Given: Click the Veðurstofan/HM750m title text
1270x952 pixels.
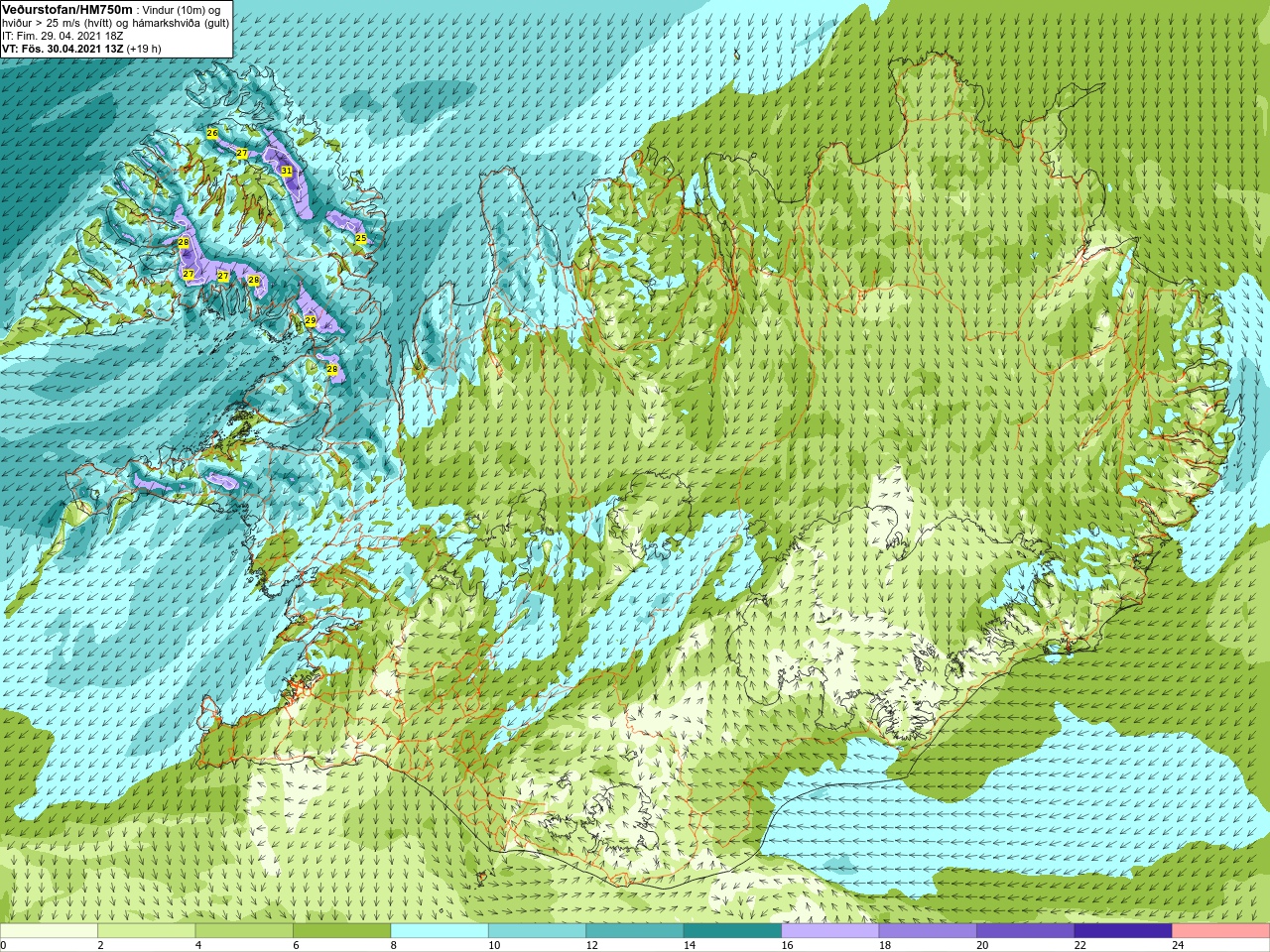Looking at the screenshot, I should [66, 9].
